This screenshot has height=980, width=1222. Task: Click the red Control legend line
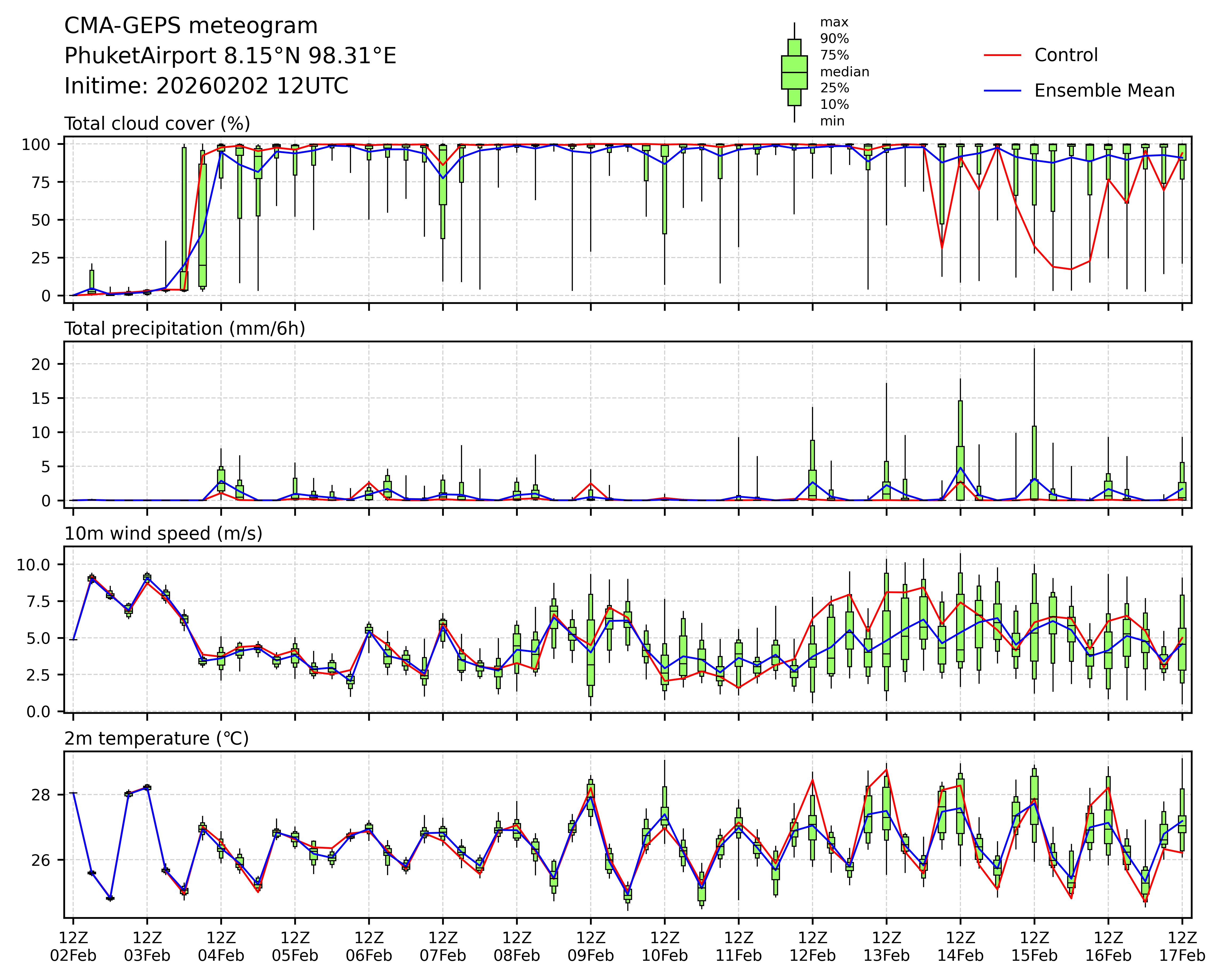coord(1002,56)
